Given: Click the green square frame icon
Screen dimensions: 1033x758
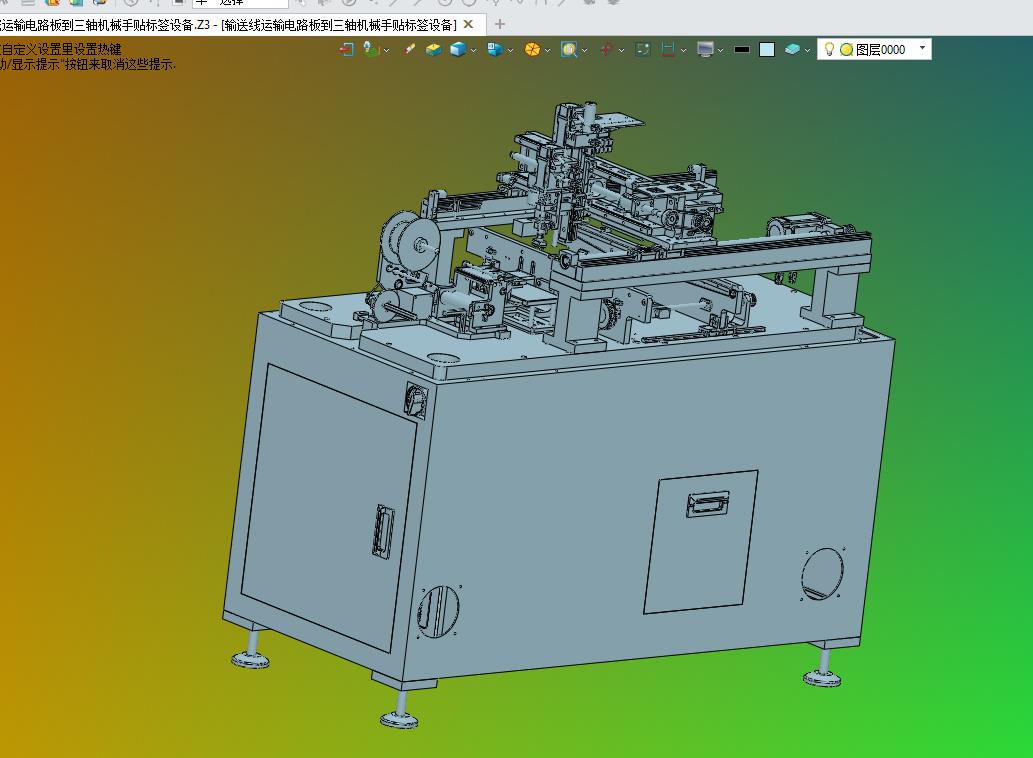Looking at the screenshot, I should [643, 49].
